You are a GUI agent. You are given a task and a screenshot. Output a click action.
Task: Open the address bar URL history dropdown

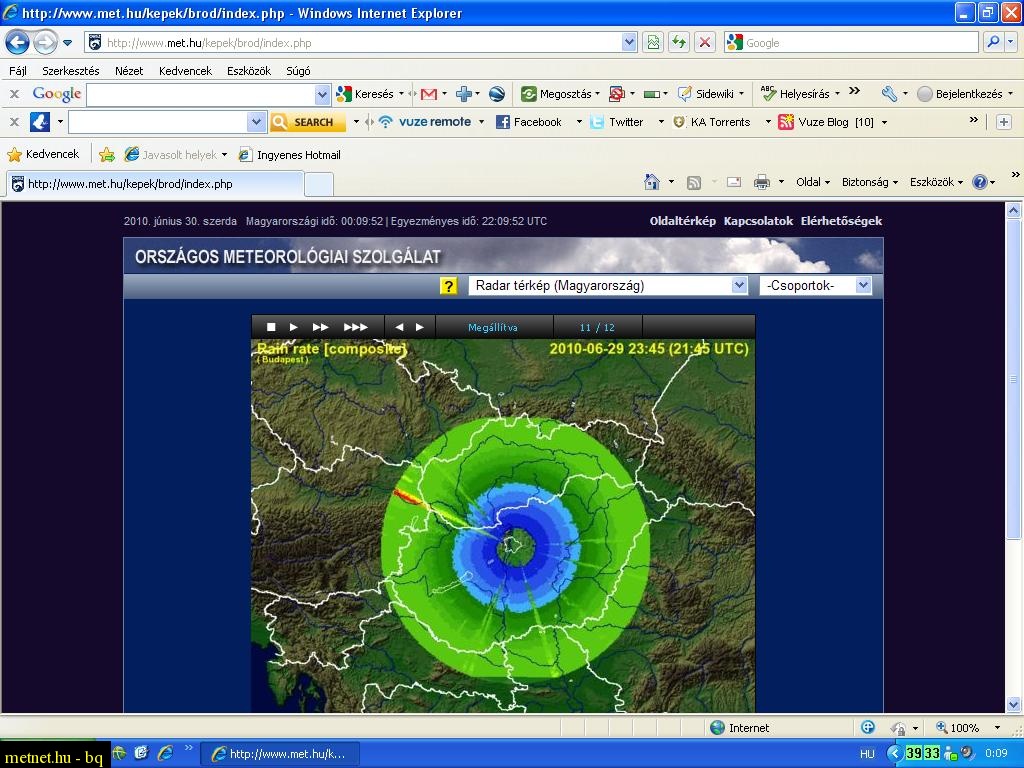coord(629,43)
